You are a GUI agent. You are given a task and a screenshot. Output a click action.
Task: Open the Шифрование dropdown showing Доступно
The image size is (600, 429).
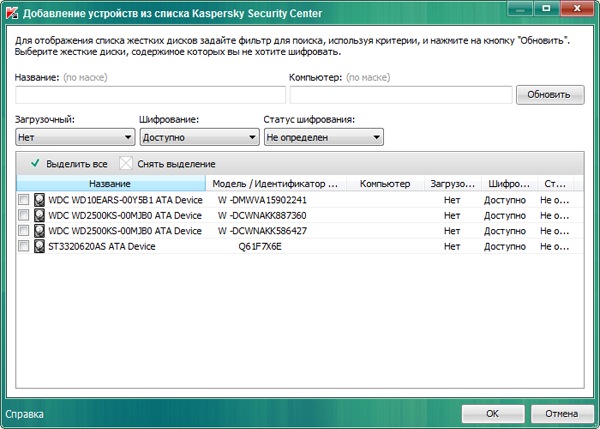coord(199,137)
